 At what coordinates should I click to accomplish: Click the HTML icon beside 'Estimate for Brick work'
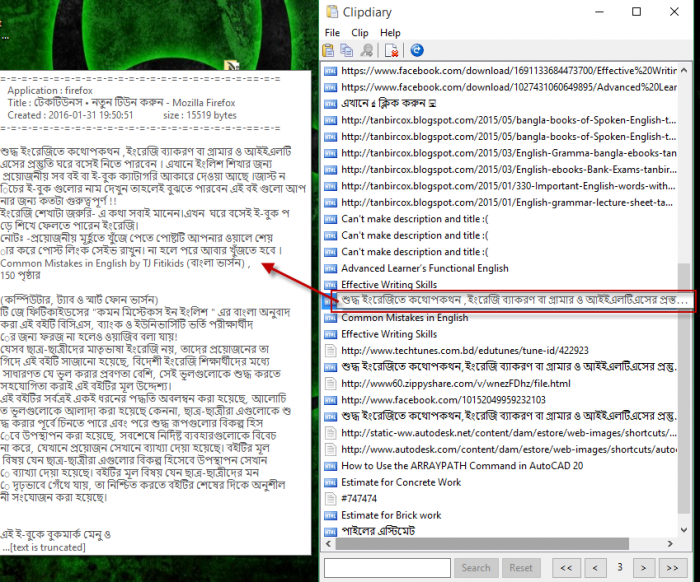click(x=330, y=515)
